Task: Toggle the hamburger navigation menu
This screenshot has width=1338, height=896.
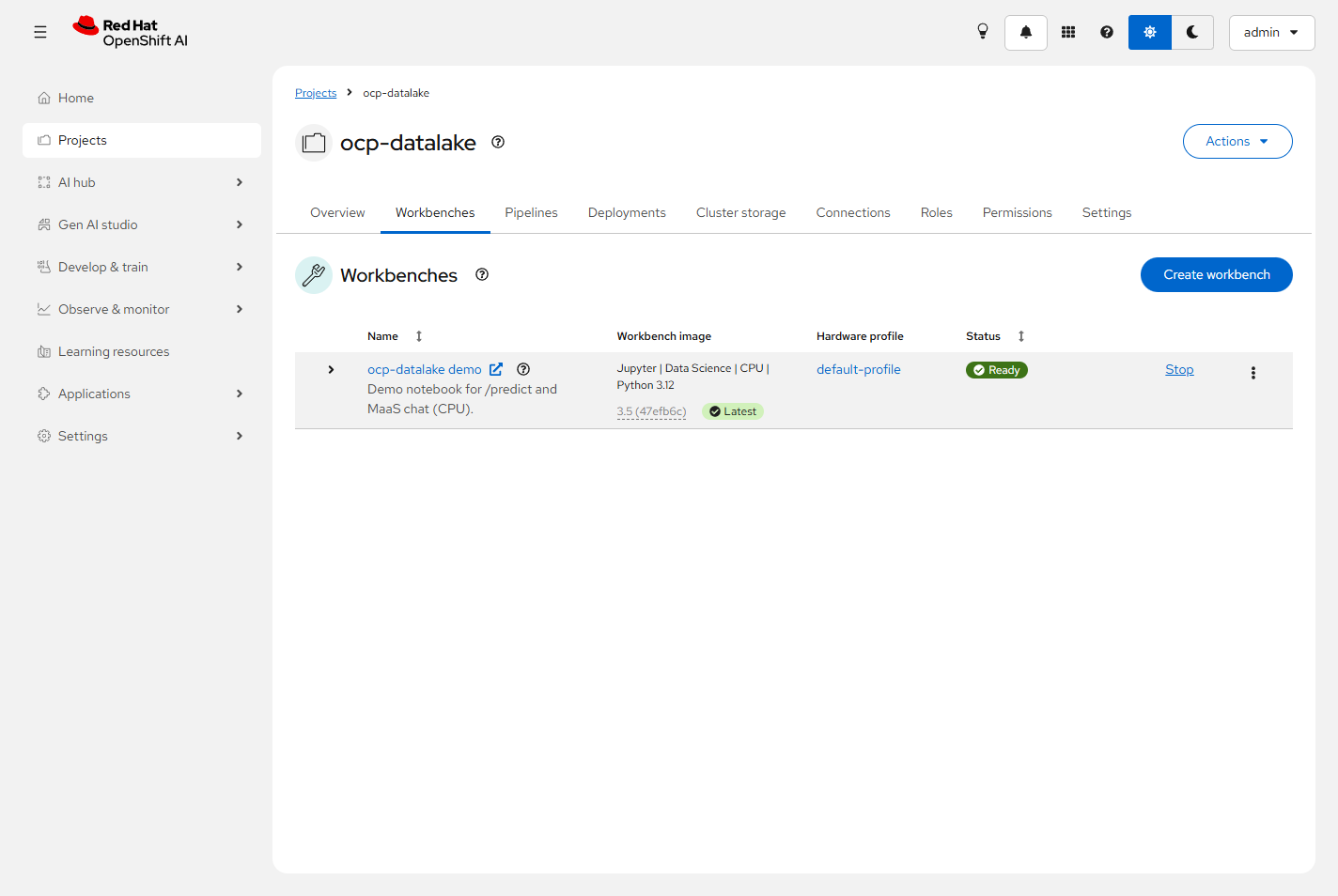Action: pos(40,32)
